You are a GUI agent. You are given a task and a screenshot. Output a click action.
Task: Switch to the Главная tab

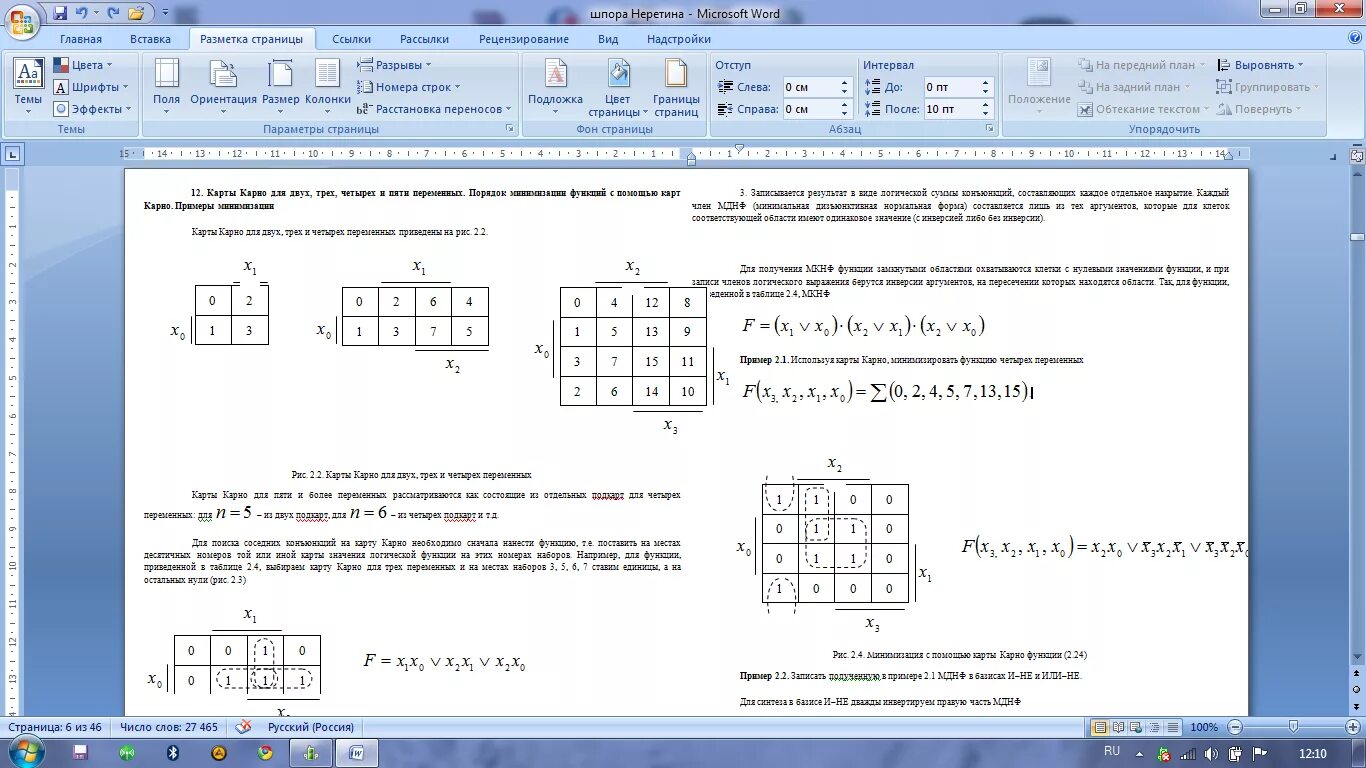point(80,39)
